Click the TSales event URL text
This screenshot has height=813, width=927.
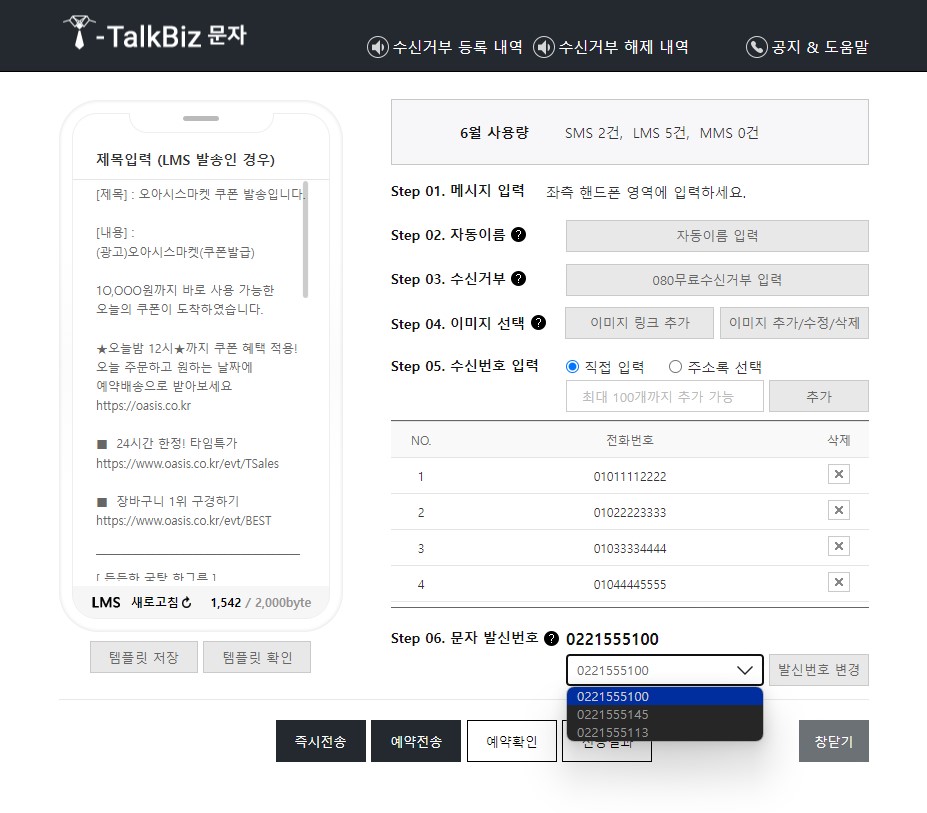[187, 464]
